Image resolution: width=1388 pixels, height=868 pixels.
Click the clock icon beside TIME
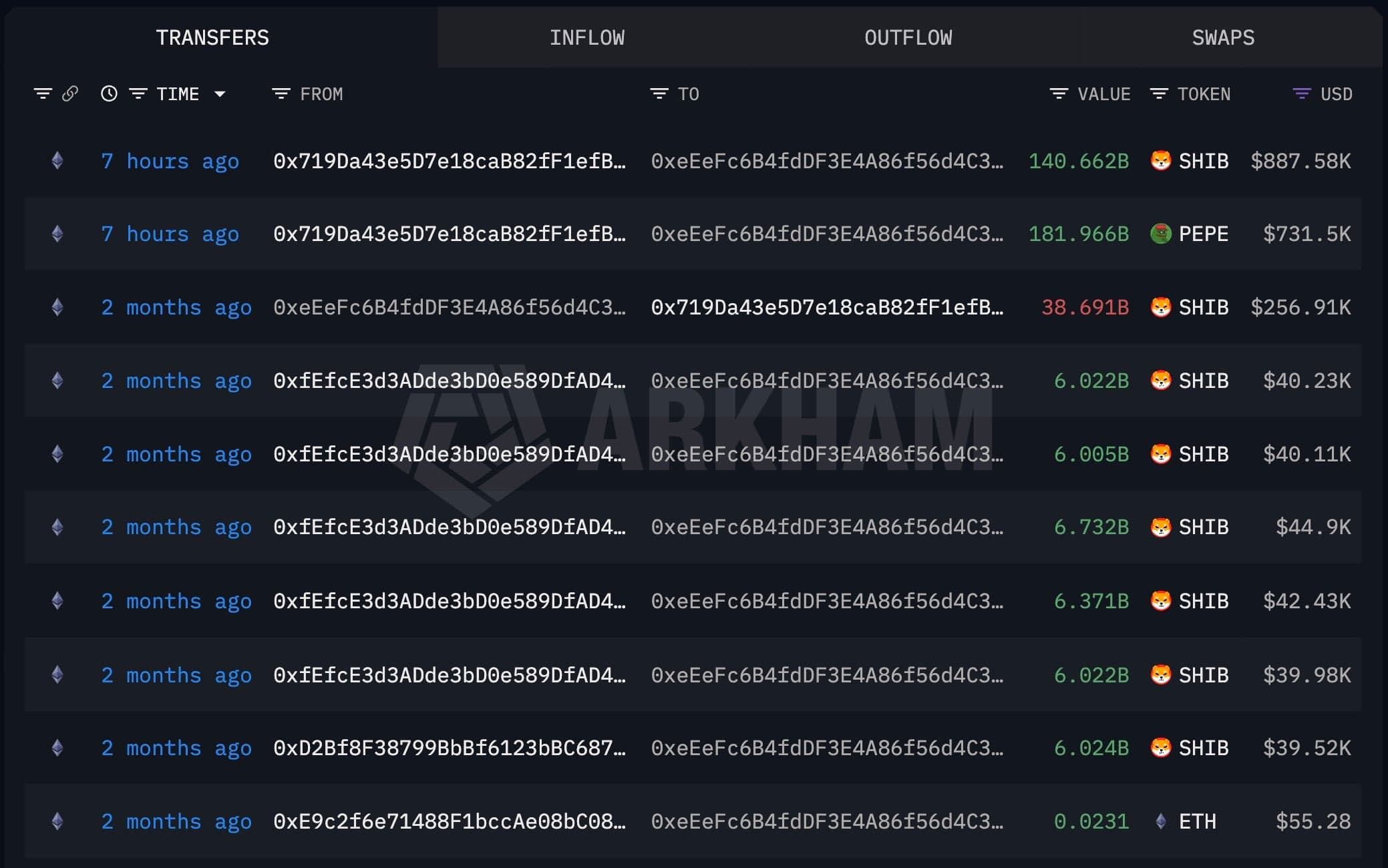[109, 94]
